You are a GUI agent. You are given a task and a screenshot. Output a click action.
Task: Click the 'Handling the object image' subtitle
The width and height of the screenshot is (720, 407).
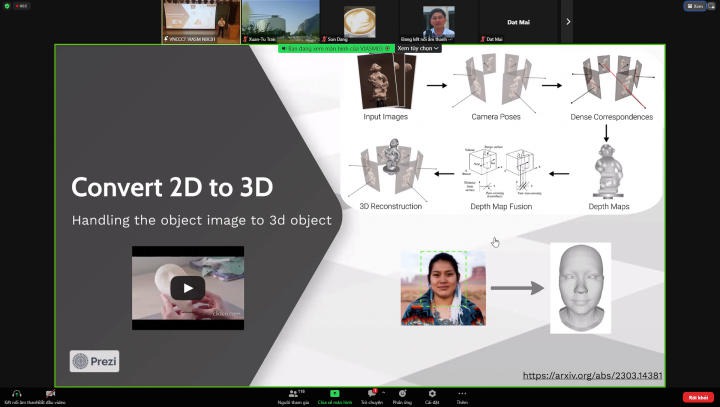[x=202, y=220]
